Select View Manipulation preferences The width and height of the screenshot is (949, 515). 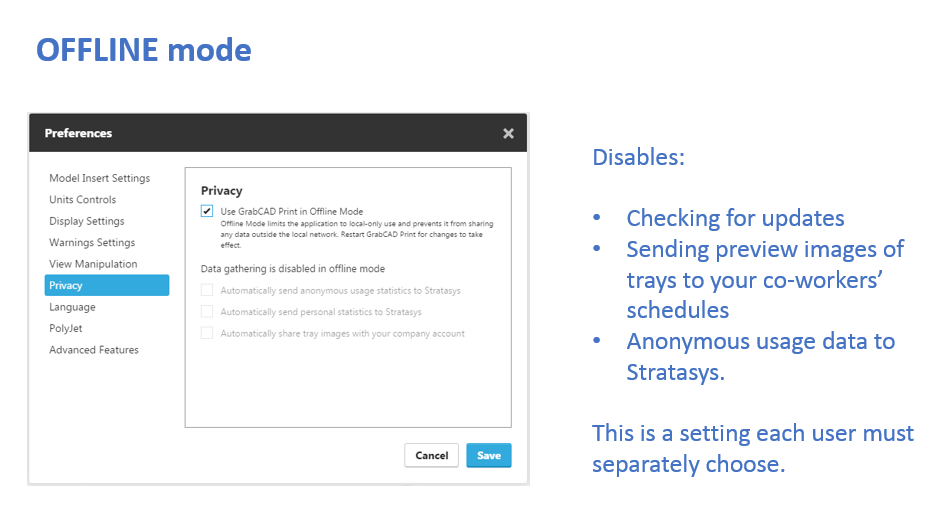(93, 264)
